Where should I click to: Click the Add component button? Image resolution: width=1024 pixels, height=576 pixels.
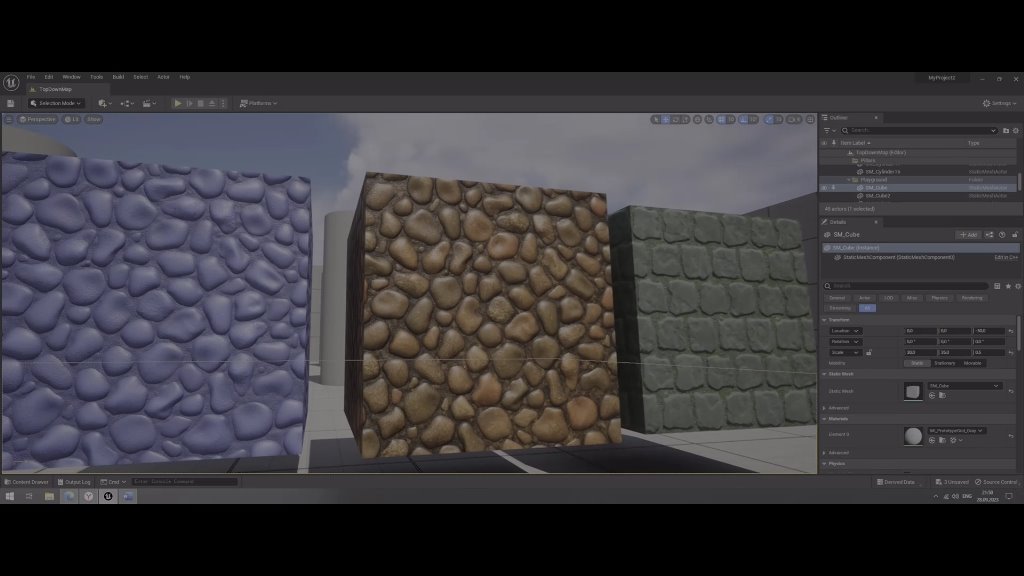pos(968,235)
